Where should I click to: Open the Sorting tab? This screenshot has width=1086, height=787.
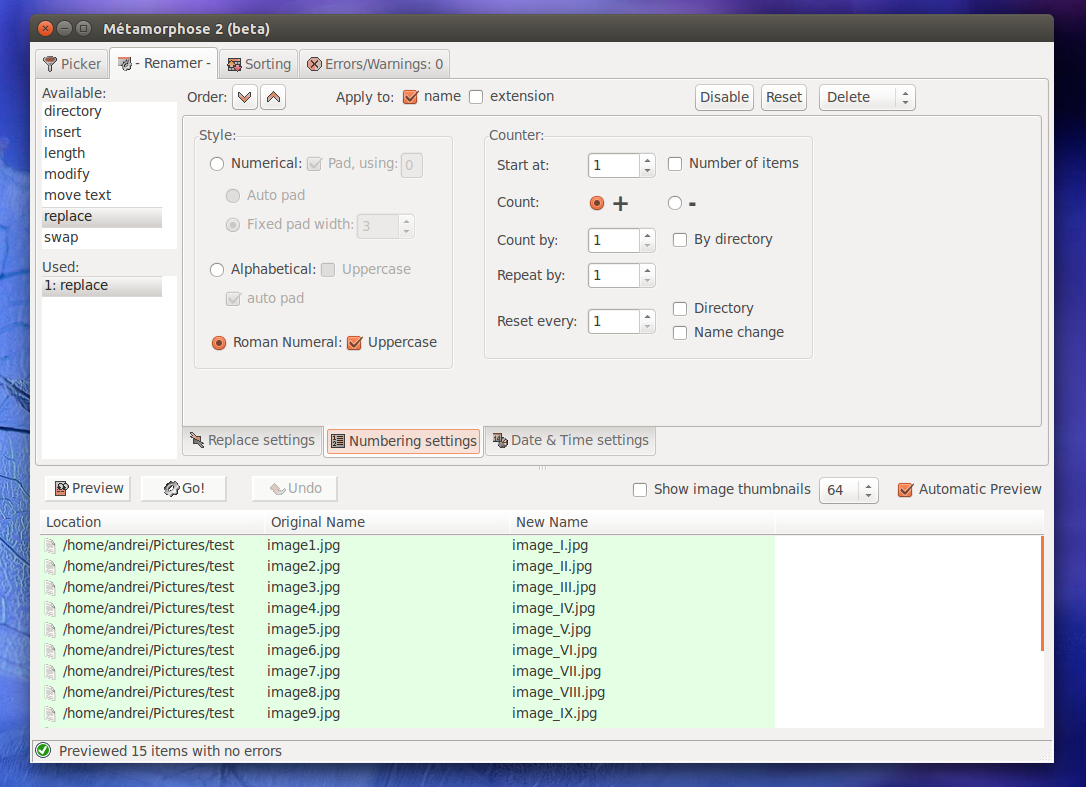[x=259, y=64]
